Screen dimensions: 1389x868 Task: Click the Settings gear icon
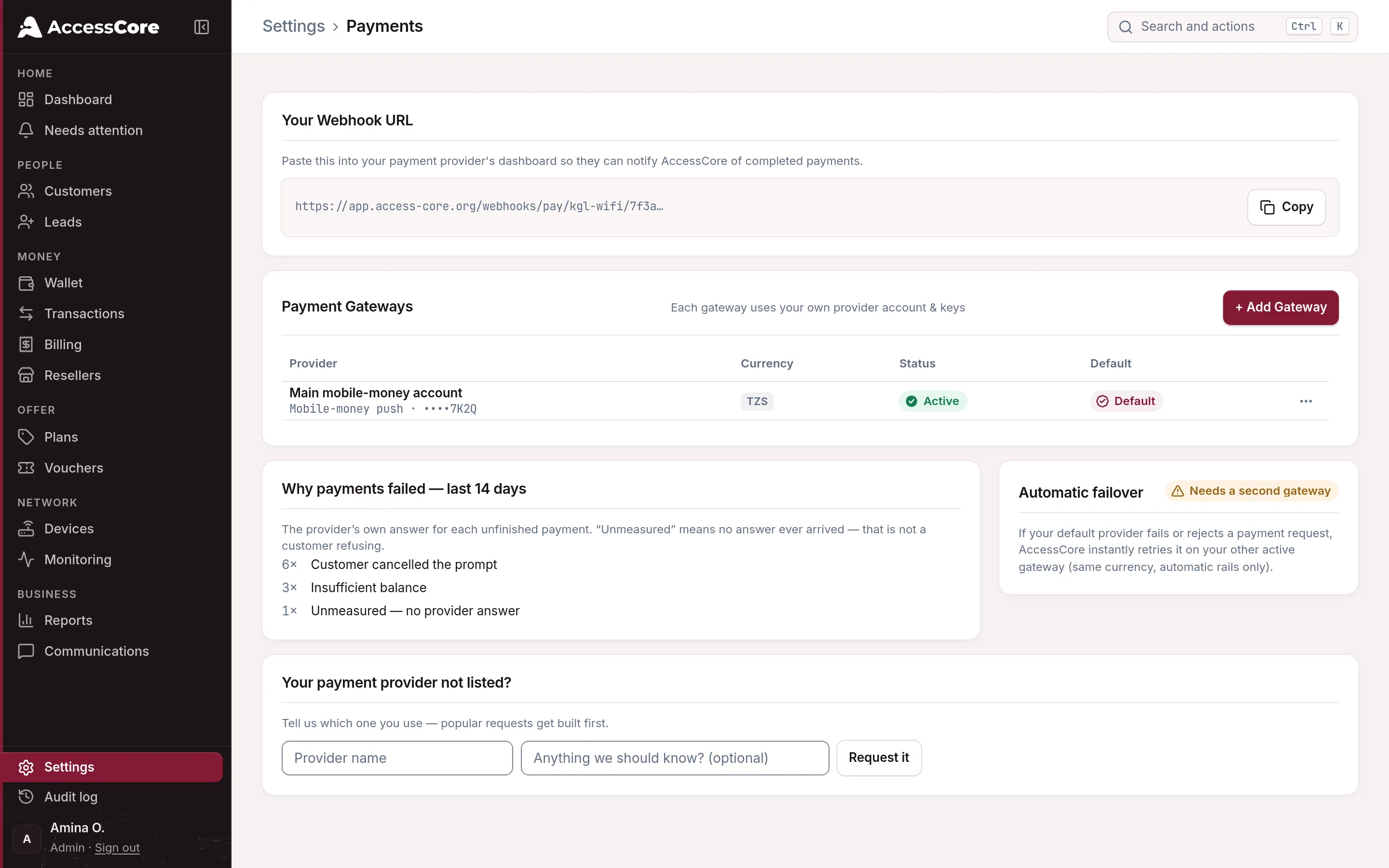point(26,768)
